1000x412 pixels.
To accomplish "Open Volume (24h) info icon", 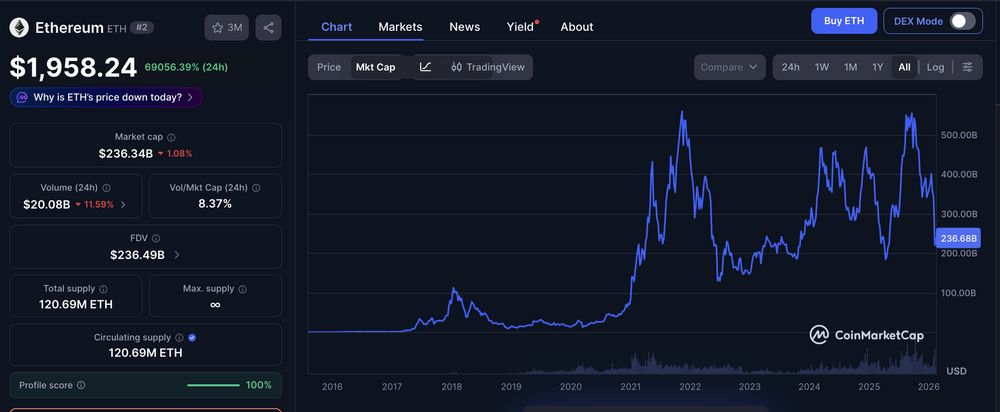I will coord(107,188).
